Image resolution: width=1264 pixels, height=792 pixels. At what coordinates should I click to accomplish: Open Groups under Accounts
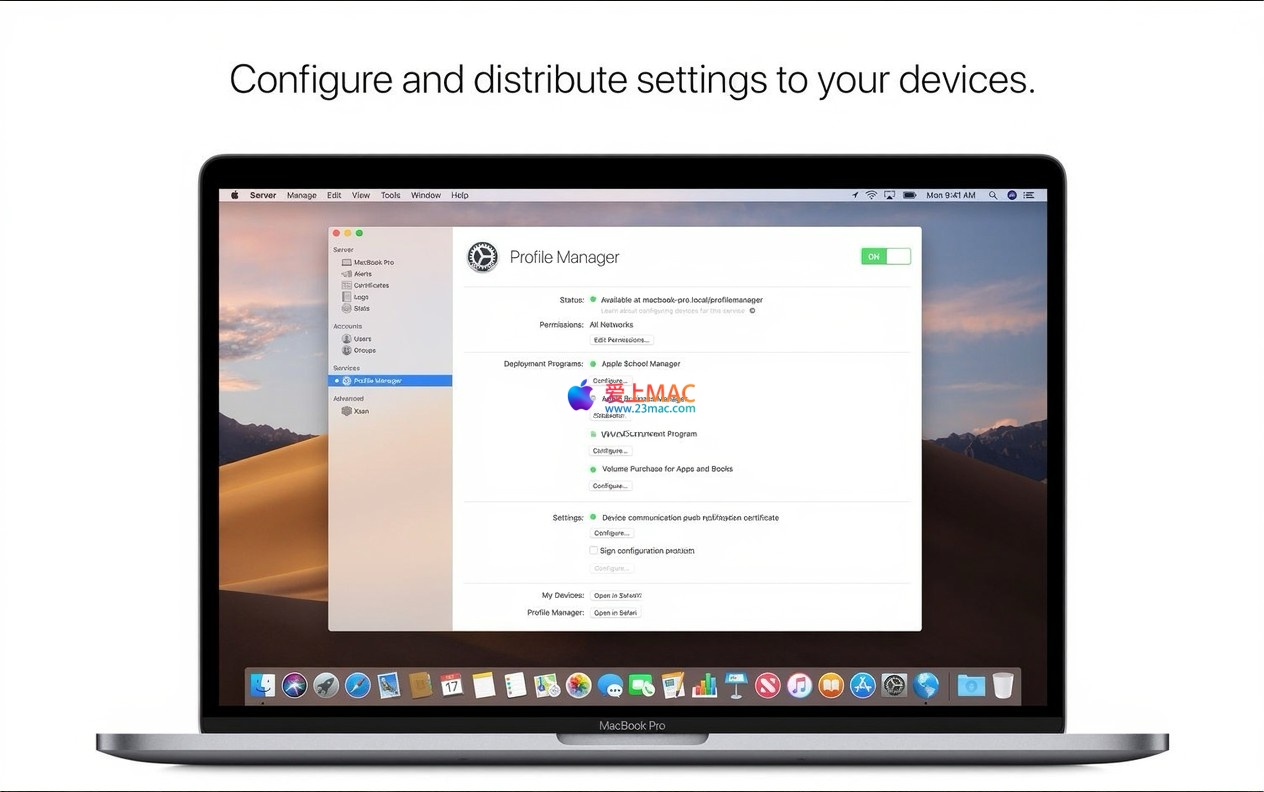[364, 350]
